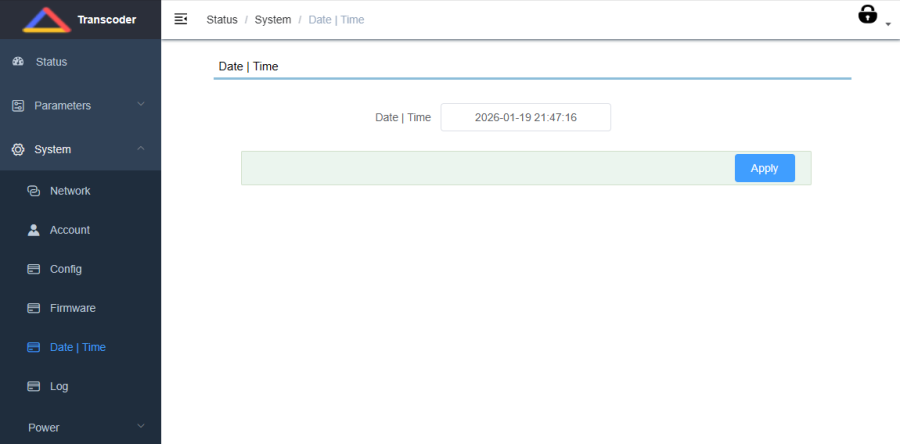Open the Config menu item

tap(66, 269)
